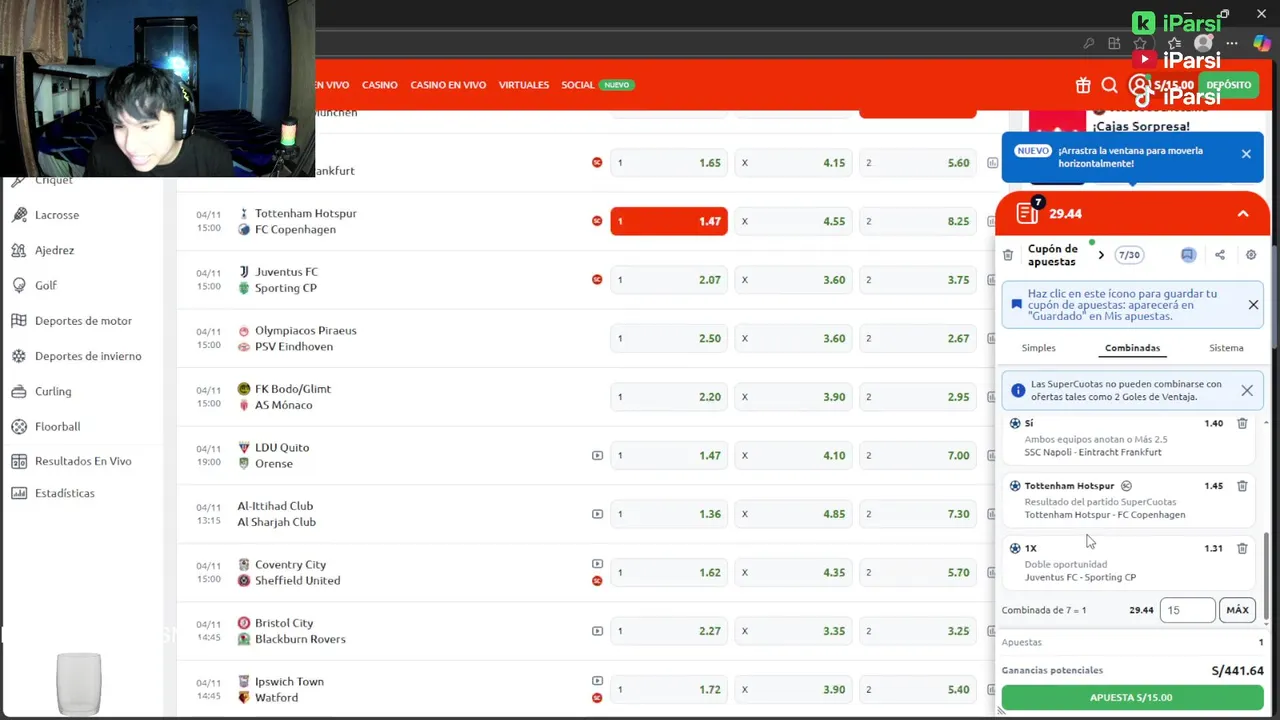Screen dimensions: 1280x720
Task: Select Coventry City win odds 1.62
Action: tap(669, 572)
